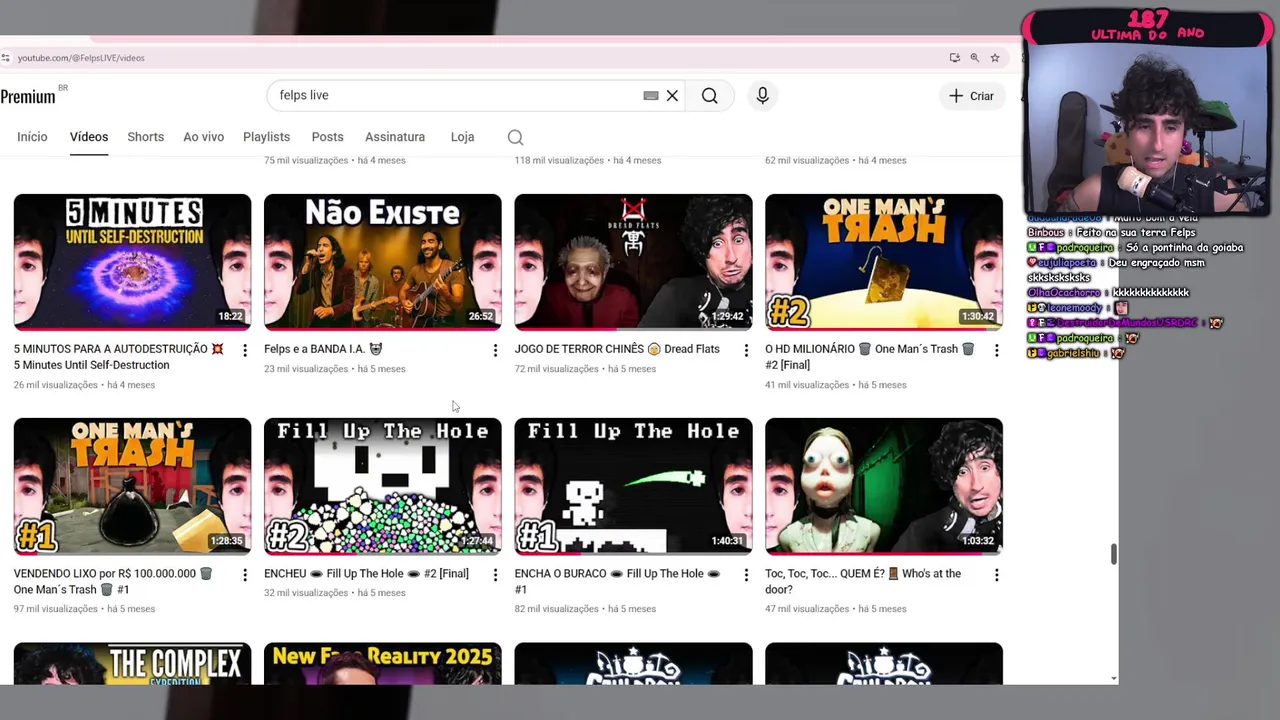
Task: Open options menu for JOGO DE TERROR CHINÊS
Action: (745, 350)
